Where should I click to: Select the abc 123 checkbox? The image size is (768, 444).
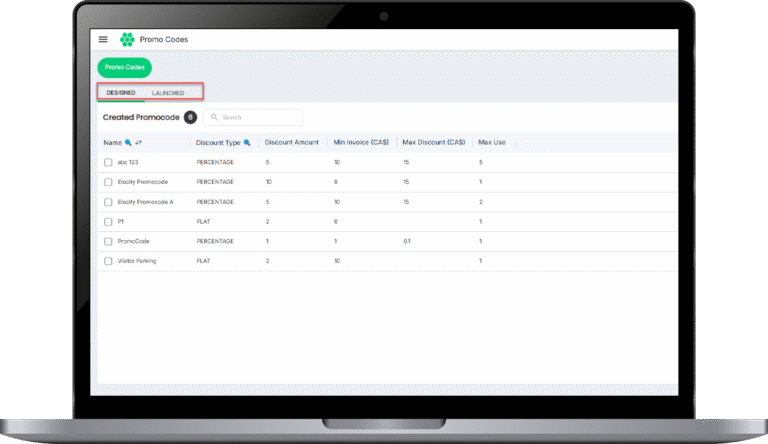pyautogui.click(x=108, y=162)
